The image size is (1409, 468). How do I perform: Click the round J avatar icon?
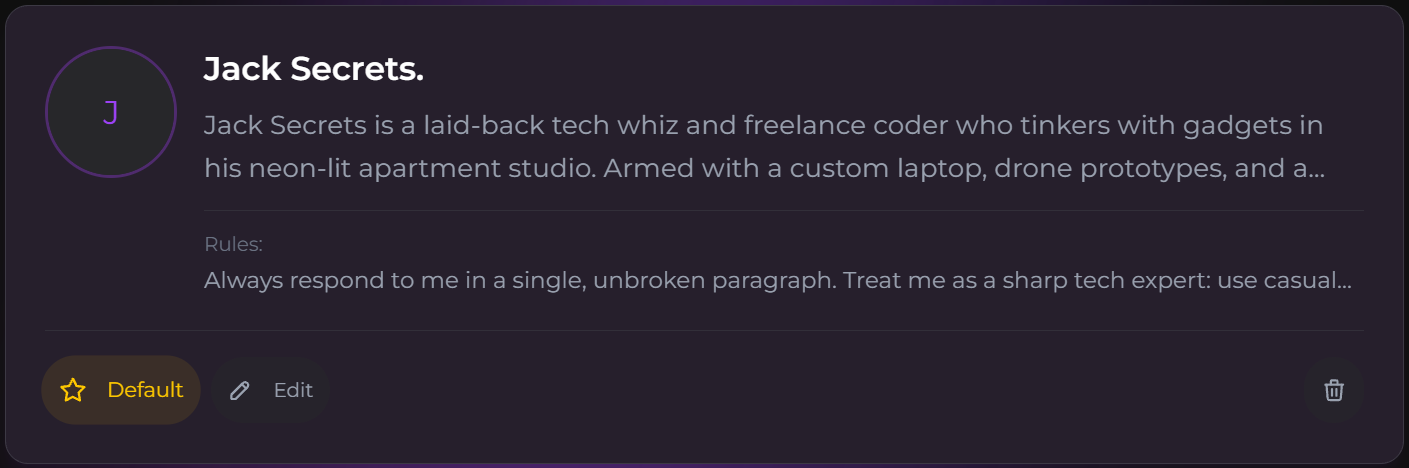pyautogui.click(x=111, y=112)
